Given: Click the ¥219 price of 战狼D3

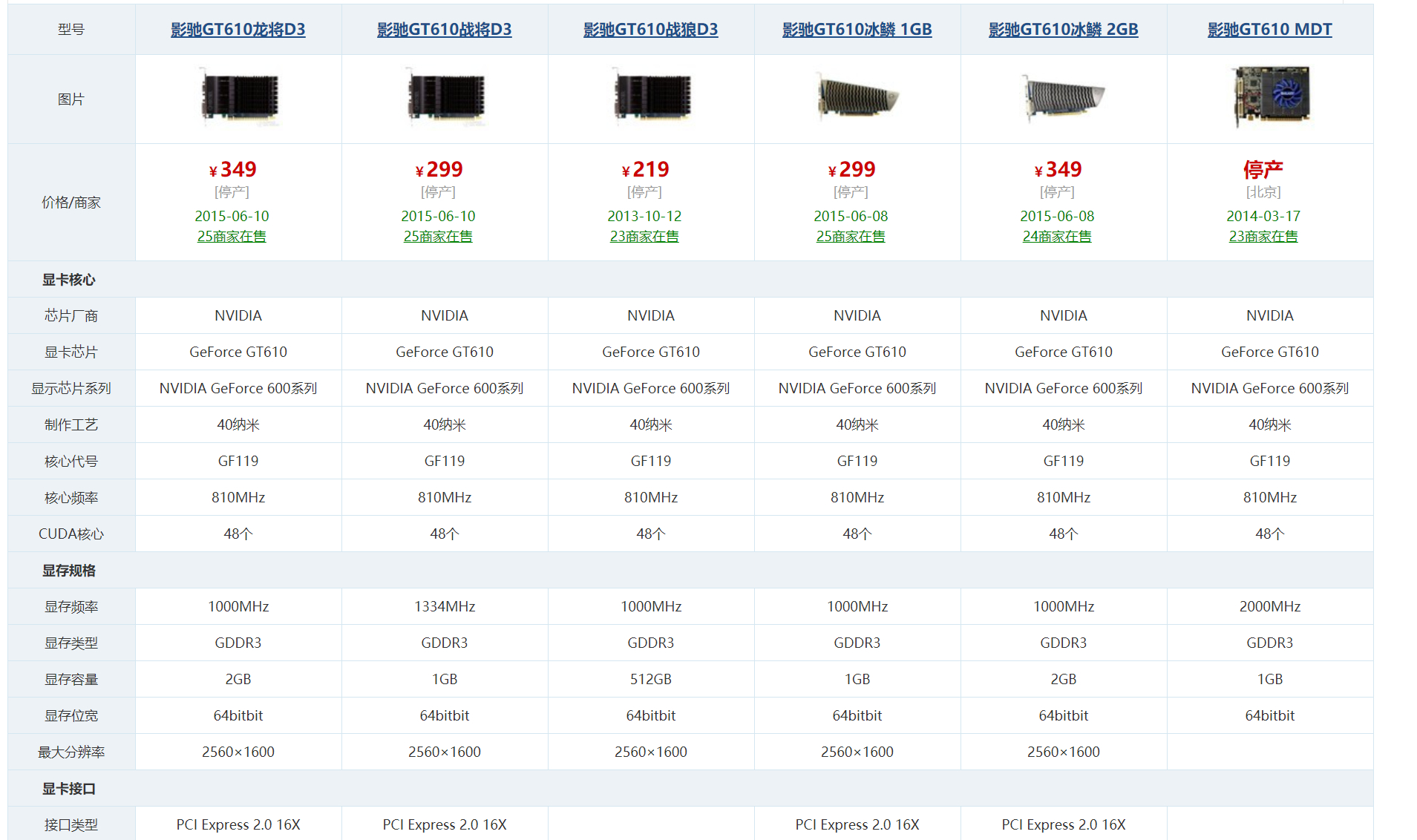Looking at the screenshot, I should 645,169.
